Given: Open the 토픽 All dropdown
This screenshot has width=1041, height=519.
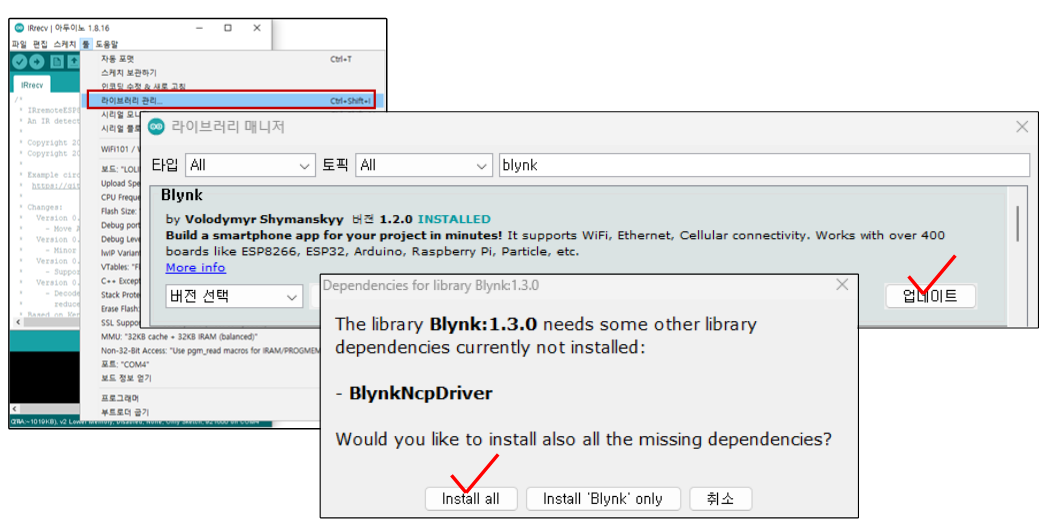Looking at the screenshot, I should point(424,165).
